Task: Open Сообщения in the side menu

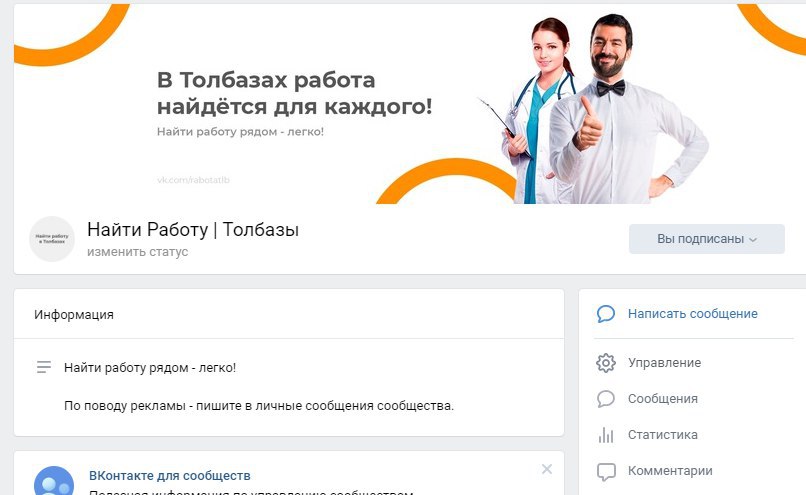Action: pyautogui.click(x=663, y=399)
